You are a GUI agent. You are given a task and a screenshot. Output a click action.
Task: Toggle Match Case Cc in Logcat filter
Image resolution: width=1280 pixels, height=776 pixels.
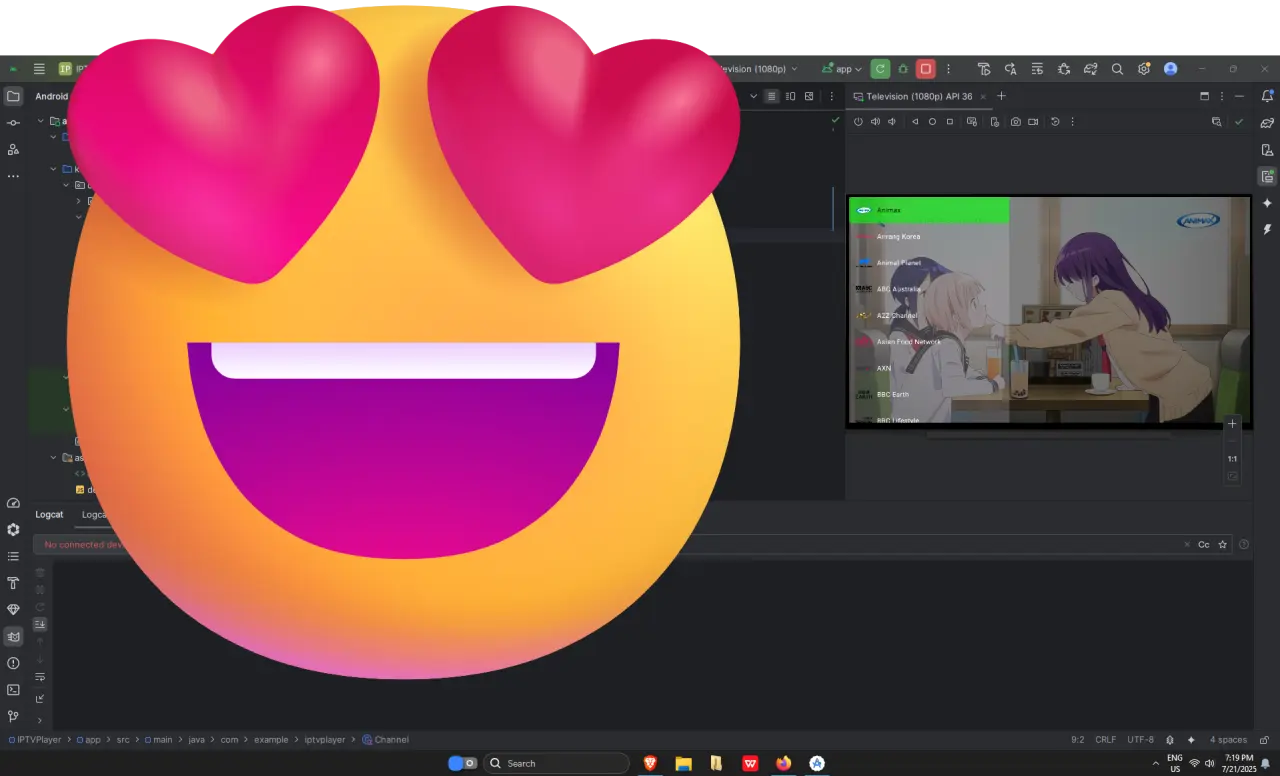click(1204, 545)
